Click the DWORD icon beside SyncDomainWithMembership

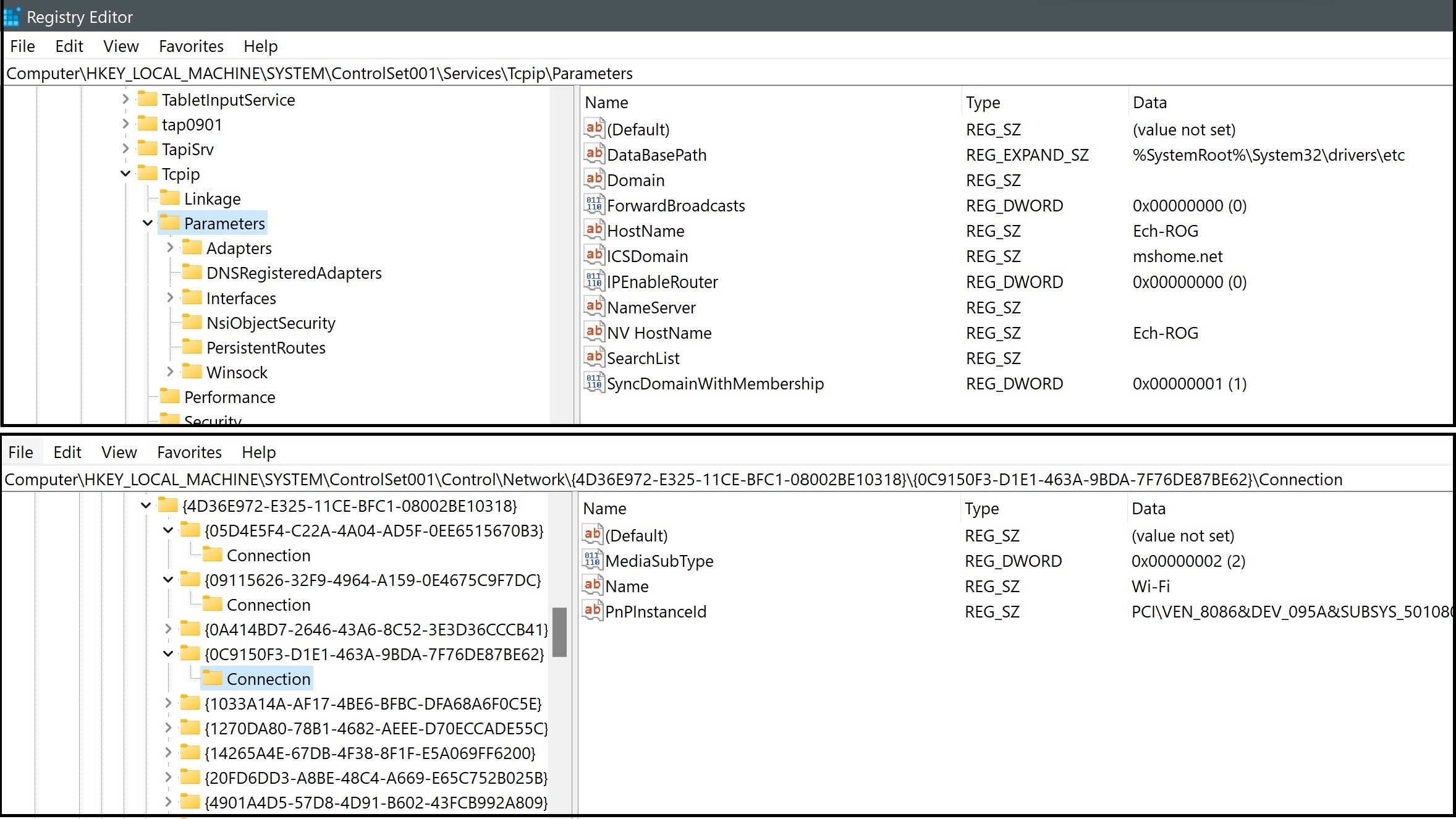click(x=594, y=383)
